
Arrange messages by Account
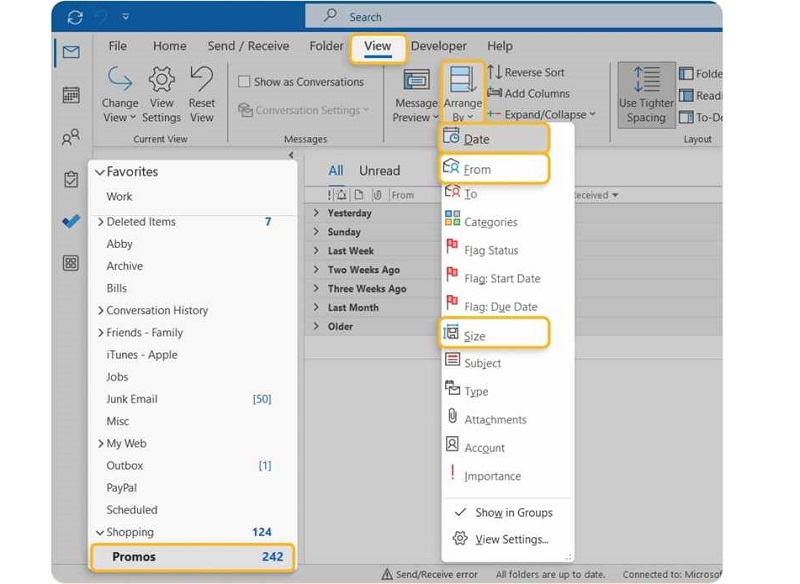click(x=508, y=448)
